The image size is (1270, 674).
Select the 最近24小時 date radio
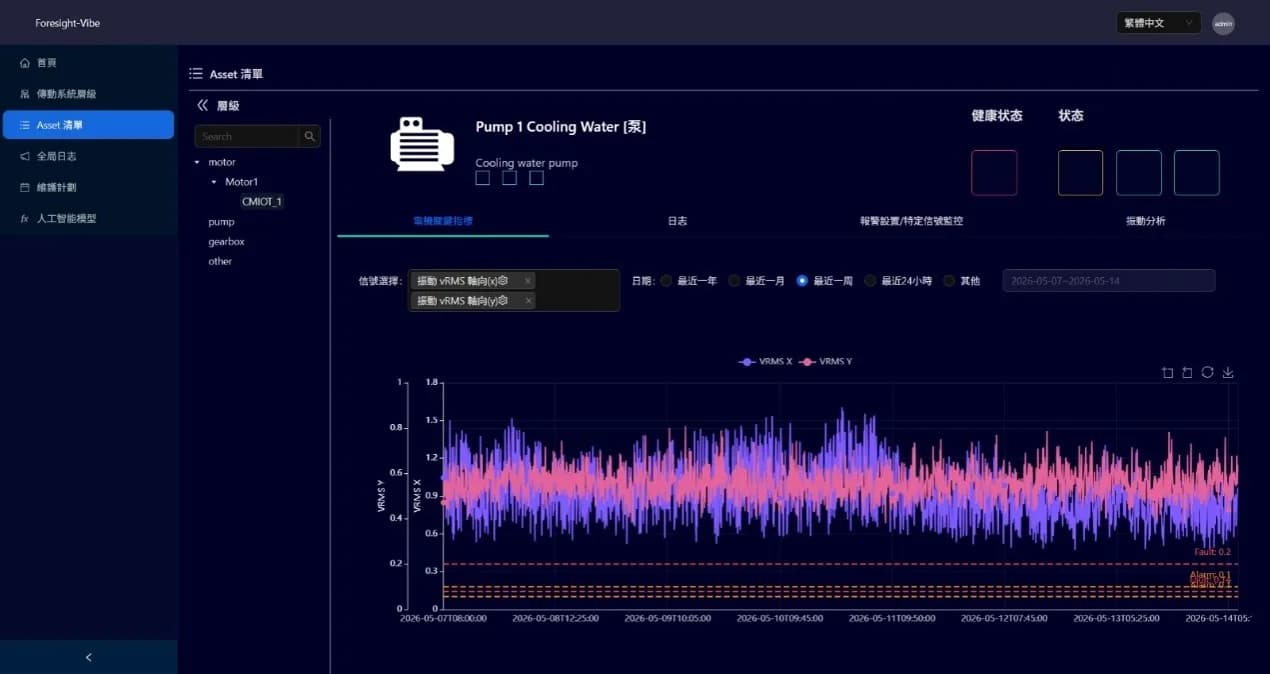coord(870,281)
